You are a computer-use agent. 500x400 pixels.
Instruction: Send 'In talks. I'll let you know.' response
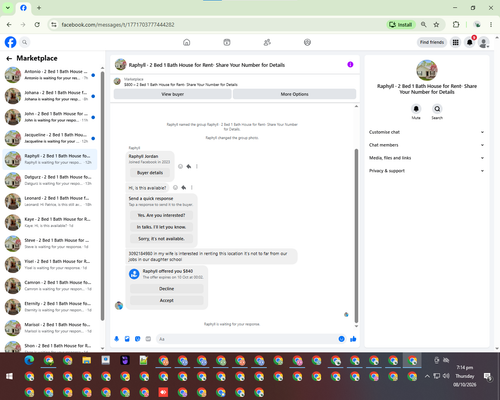pyautogui.click(x=161, y=227)
